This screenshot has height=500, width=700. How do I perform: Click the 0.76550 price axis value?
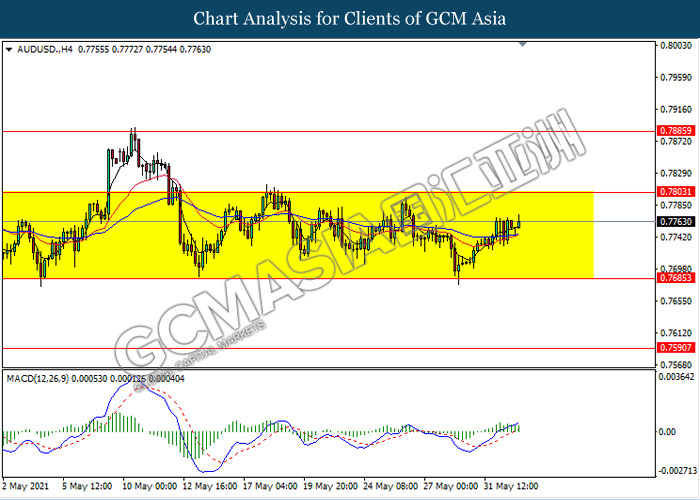click(x=676, y=301)
